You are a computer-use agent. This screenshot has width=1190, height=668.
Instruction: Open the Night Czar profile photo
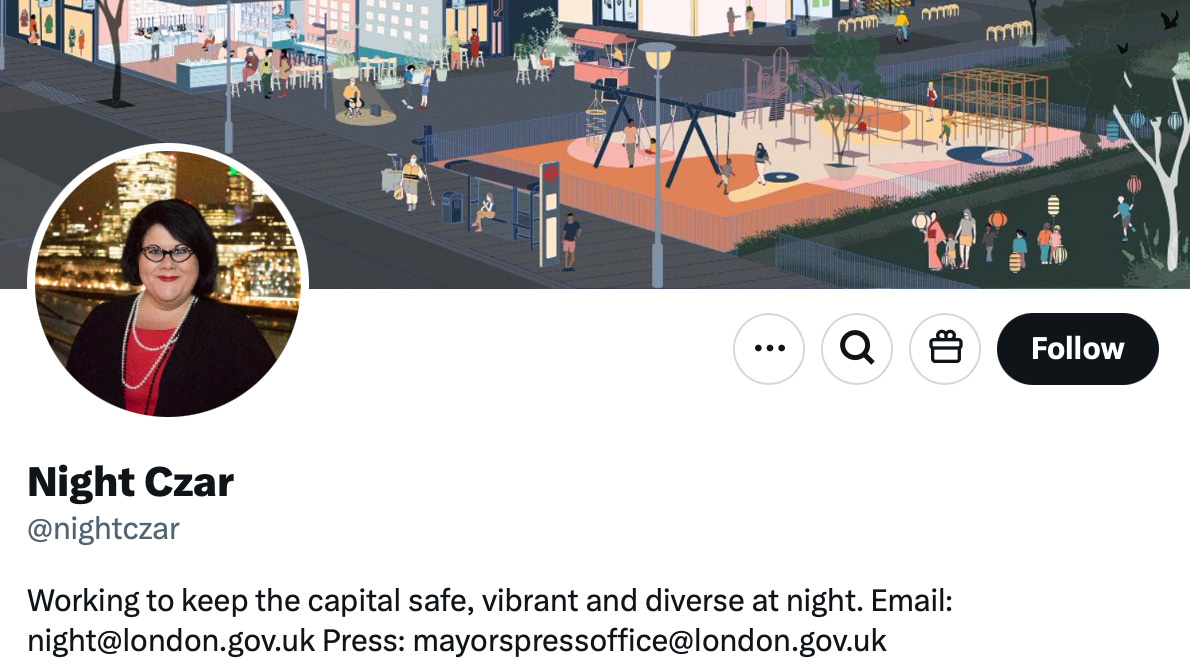click(168, 281)
